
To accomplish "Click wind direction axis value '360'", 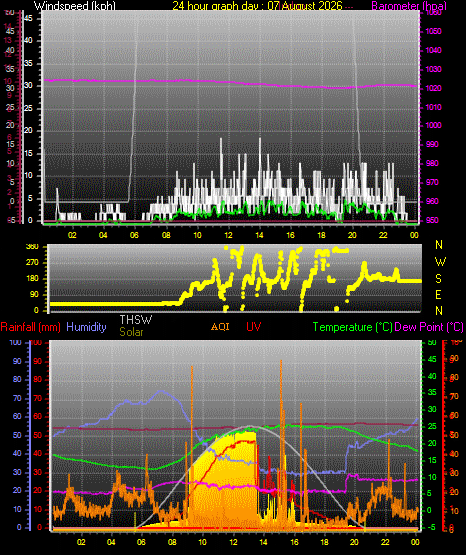I will coord(32,247).
